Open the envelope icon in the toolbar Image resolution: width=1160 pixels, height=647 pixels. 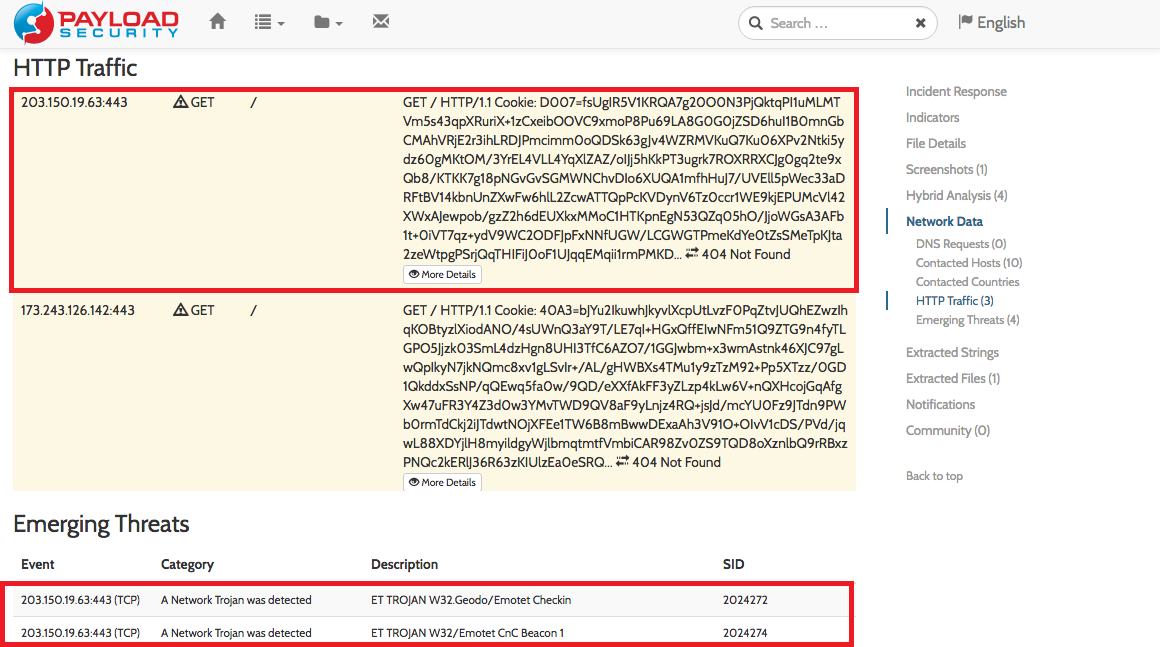point(381,20)
